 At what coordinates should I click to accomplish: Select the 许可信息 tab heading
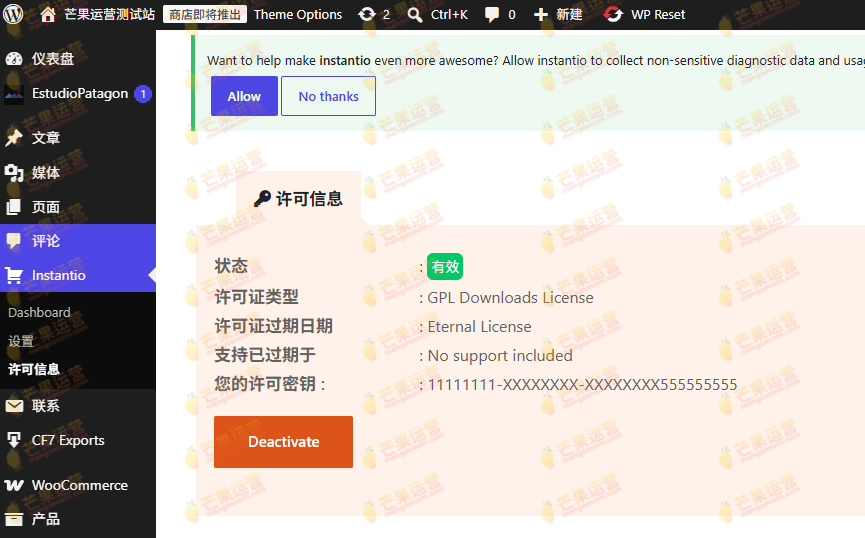[x=298, y=199]
